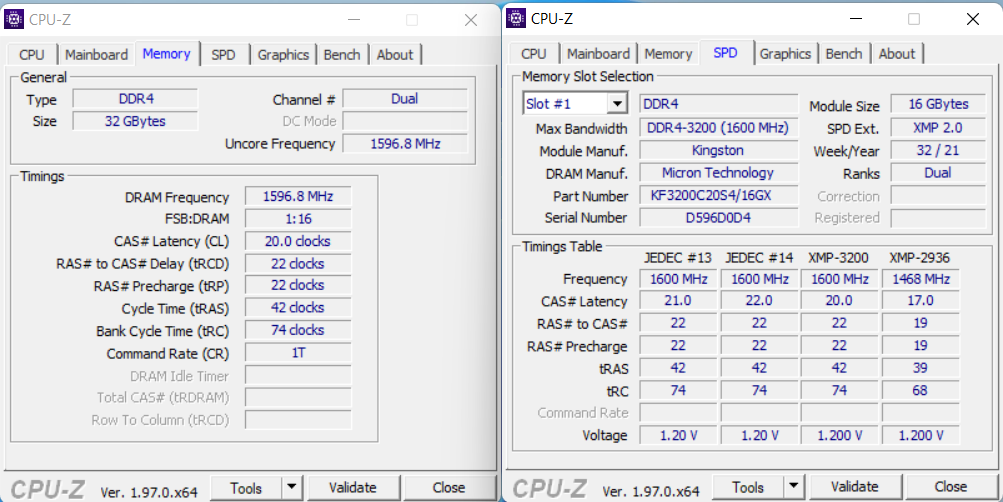Switch to Bench tab in right window

point(844,54)
